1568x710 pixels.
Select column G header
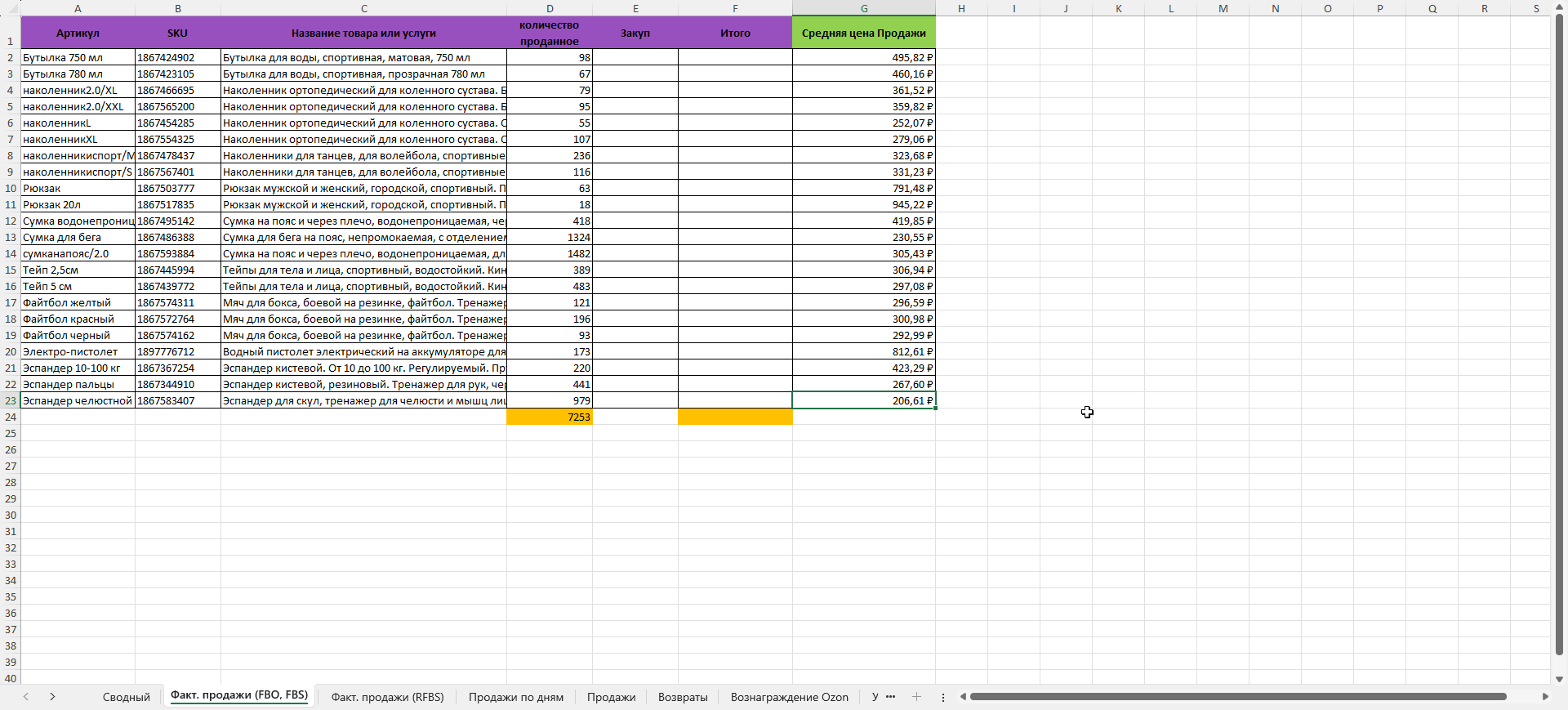click(863, 8)
